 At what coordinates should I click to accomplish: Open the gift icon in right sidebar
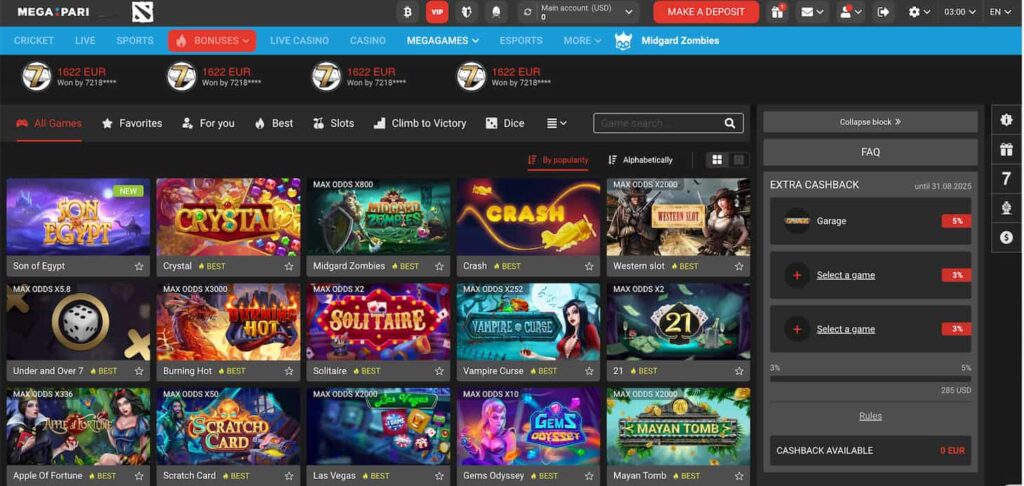point(1006,150)
